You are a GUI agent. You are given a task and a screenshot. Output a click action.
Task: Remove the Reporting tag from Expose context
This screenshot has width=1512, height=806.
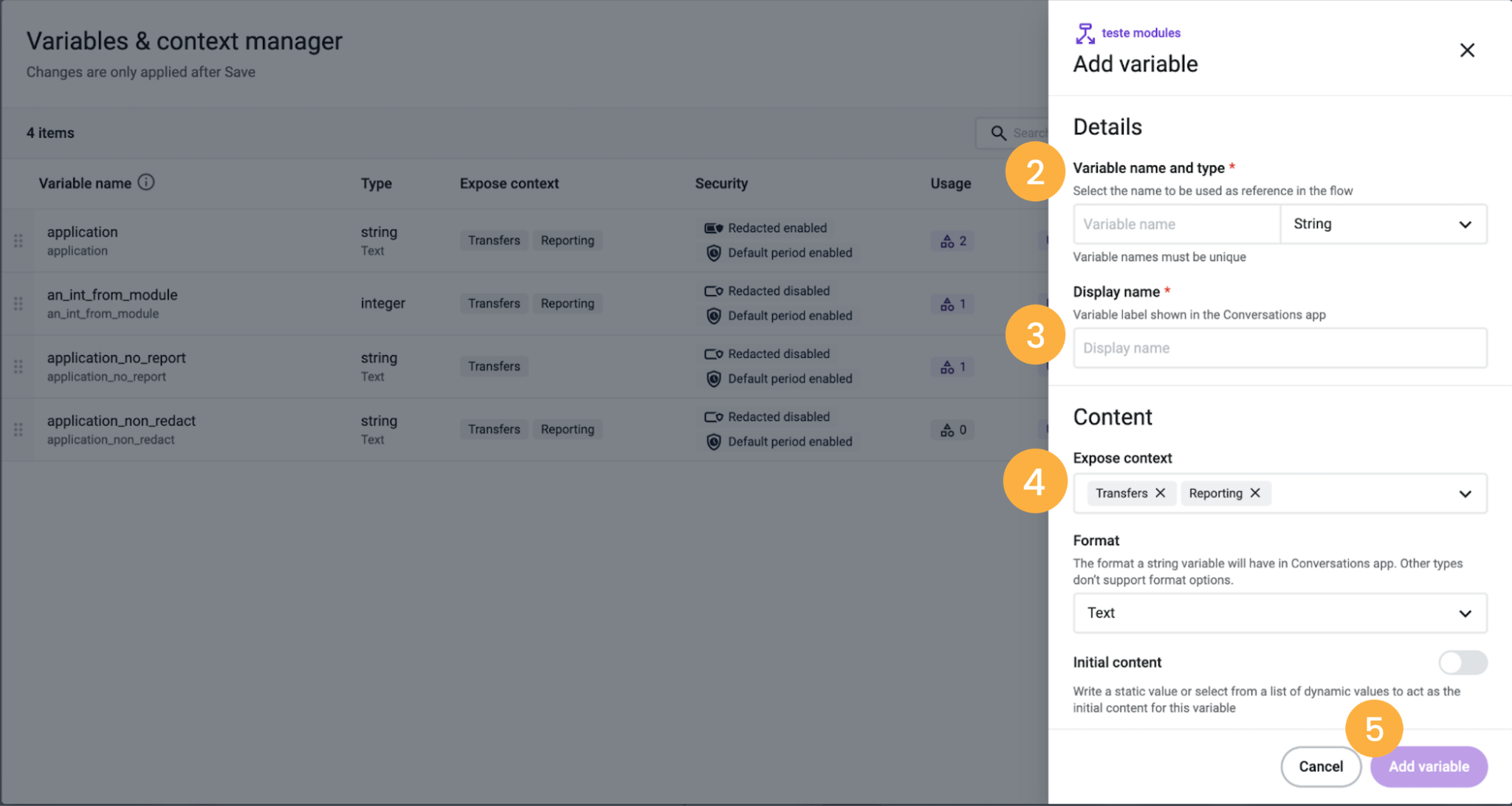(1255, 493)
